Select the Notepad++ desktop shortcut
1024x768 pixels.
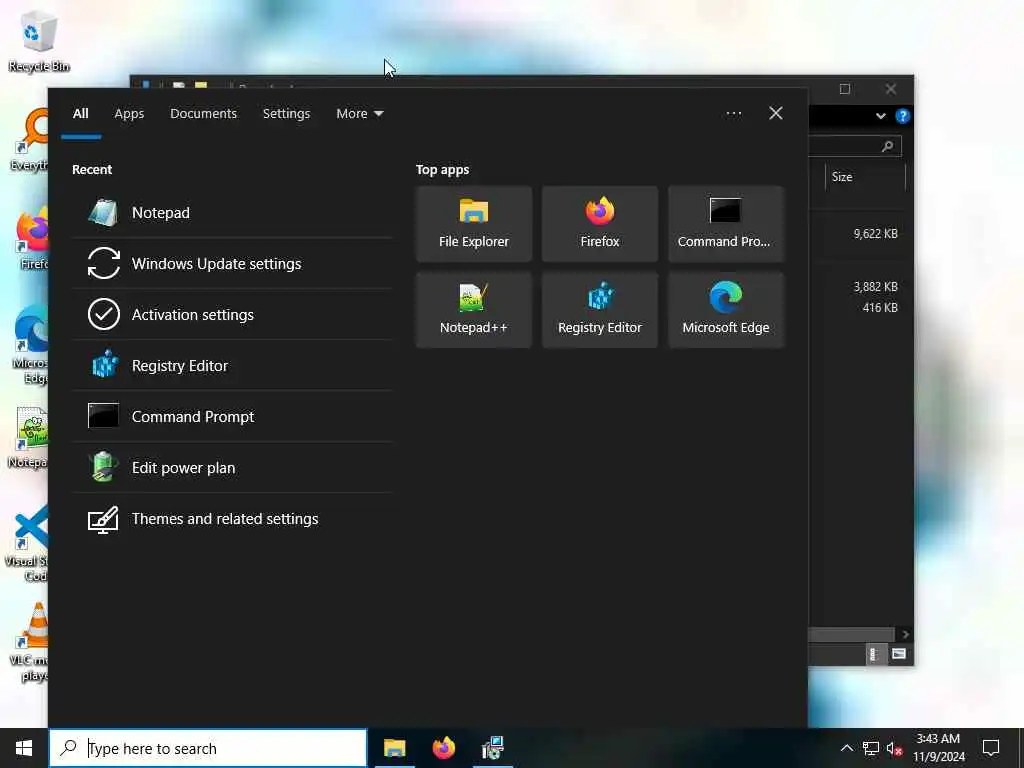pyautogui.click(x=27, y=438)
